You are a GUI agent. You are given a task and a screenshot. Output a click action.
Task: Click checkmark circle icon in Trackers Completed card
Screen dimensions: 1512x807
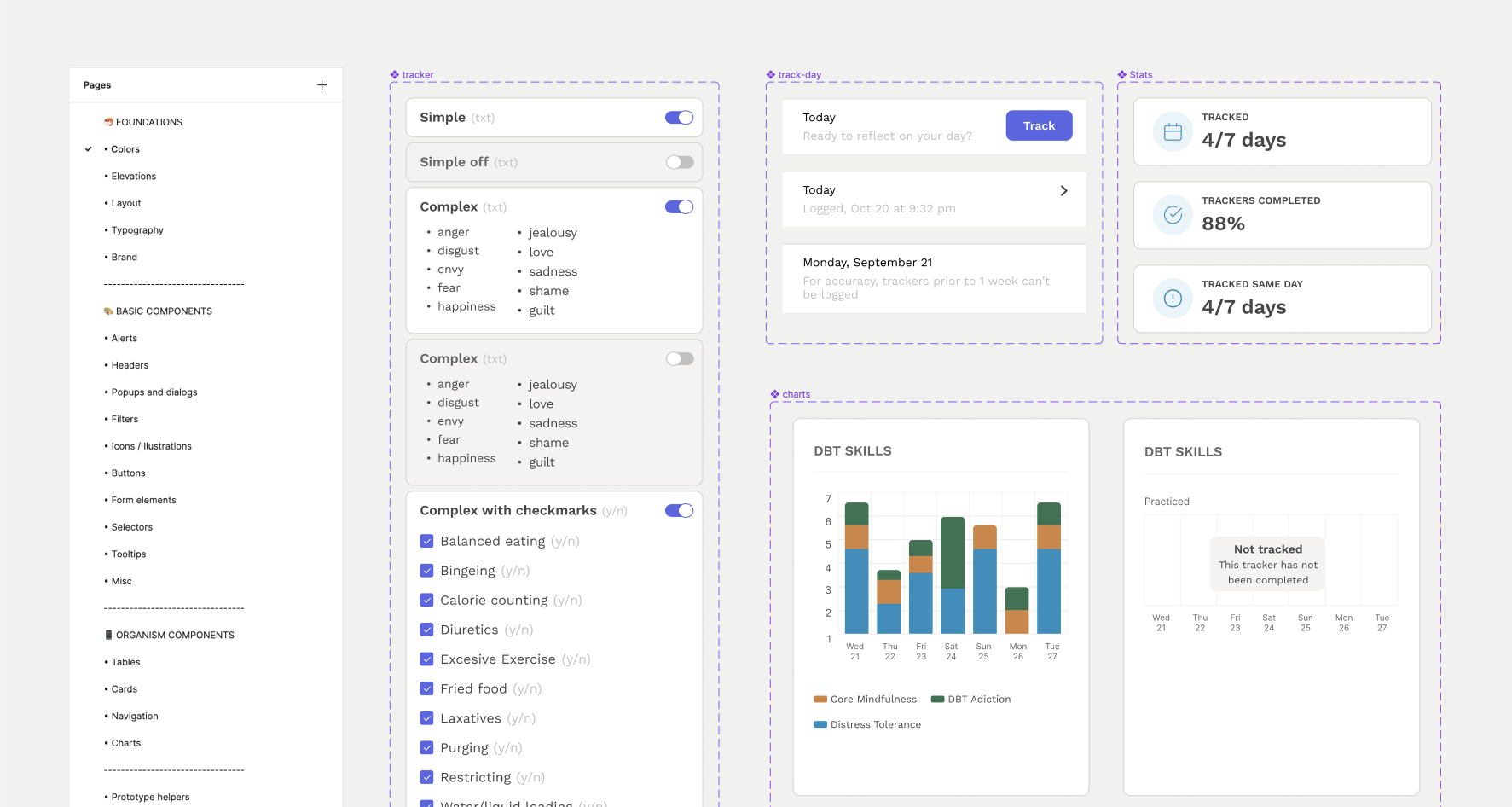pyautogui.click(x=1173, y=215)
